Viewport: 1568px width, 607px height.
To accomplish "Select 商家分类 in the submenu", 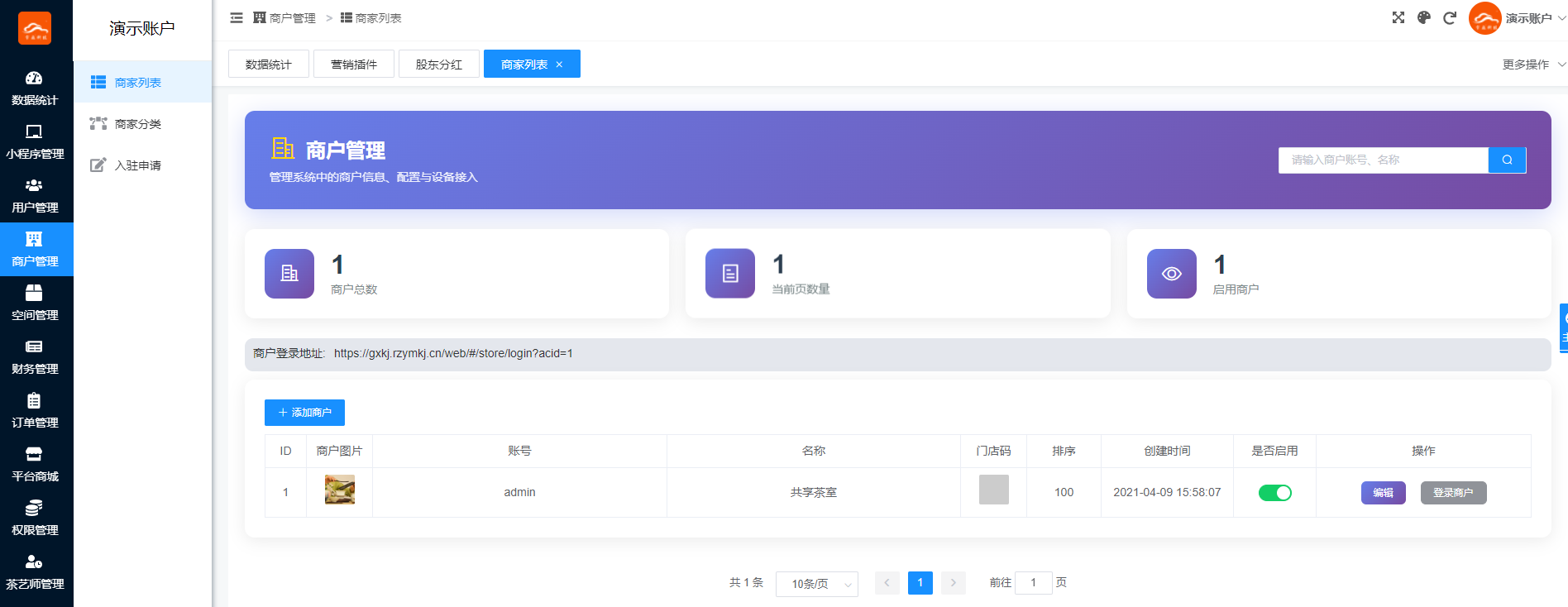I will (138, 124).
